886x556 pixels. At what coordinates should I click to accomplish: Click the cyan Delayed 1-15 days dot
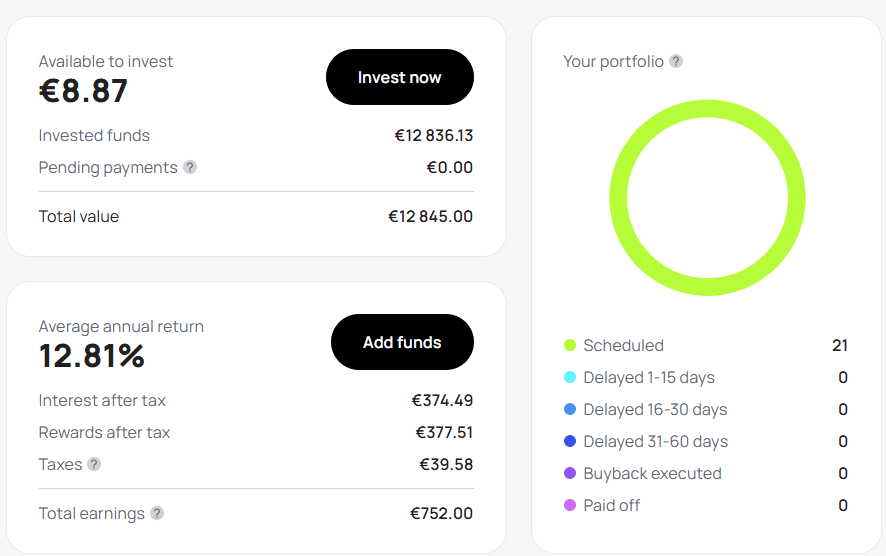point(570,377)
